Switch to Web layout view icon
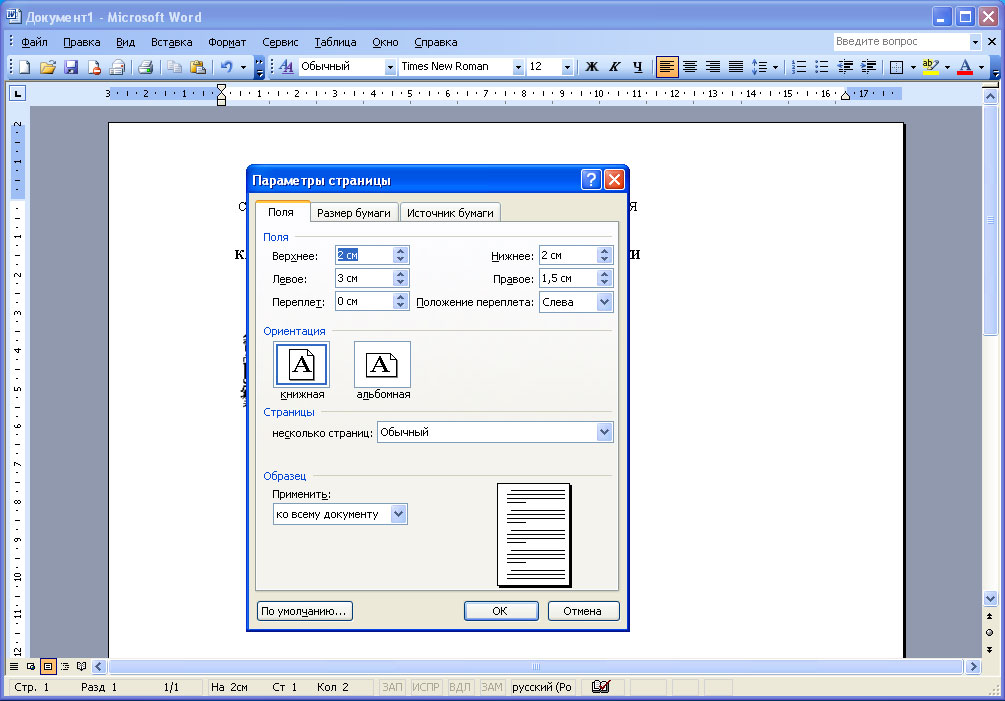Image resolution: width=1005 pixels, height=701 pixels. (31, 666)
